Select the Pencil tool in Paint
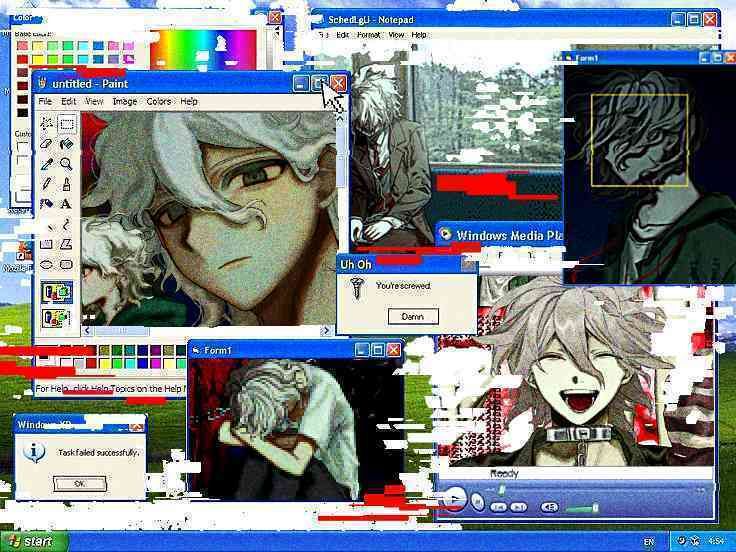The width and height of the screenshot is (736, 552). [x=46, y=184]
